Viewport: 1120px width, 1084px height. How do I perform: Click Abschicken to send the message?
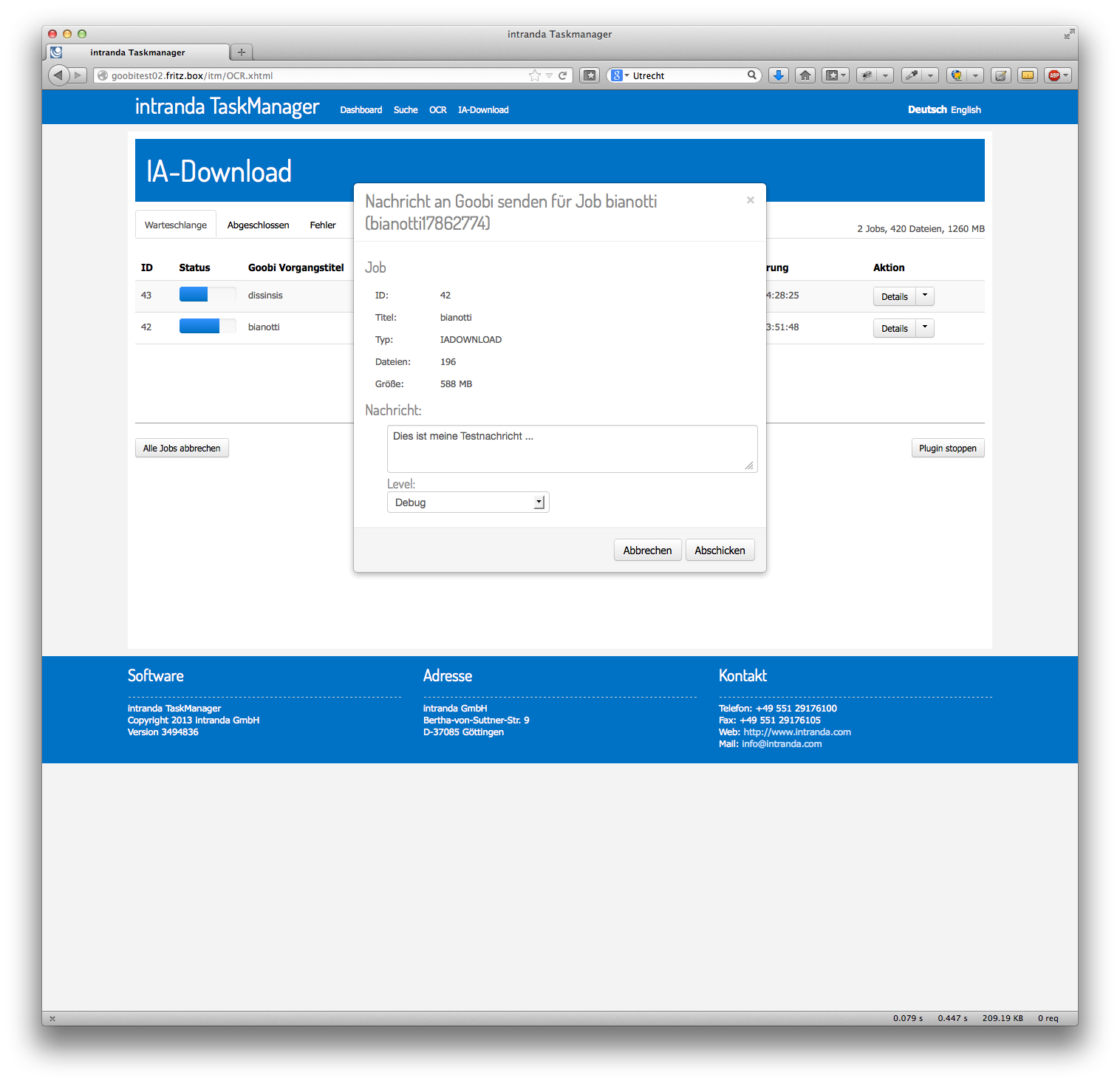[x=720, y=550]
